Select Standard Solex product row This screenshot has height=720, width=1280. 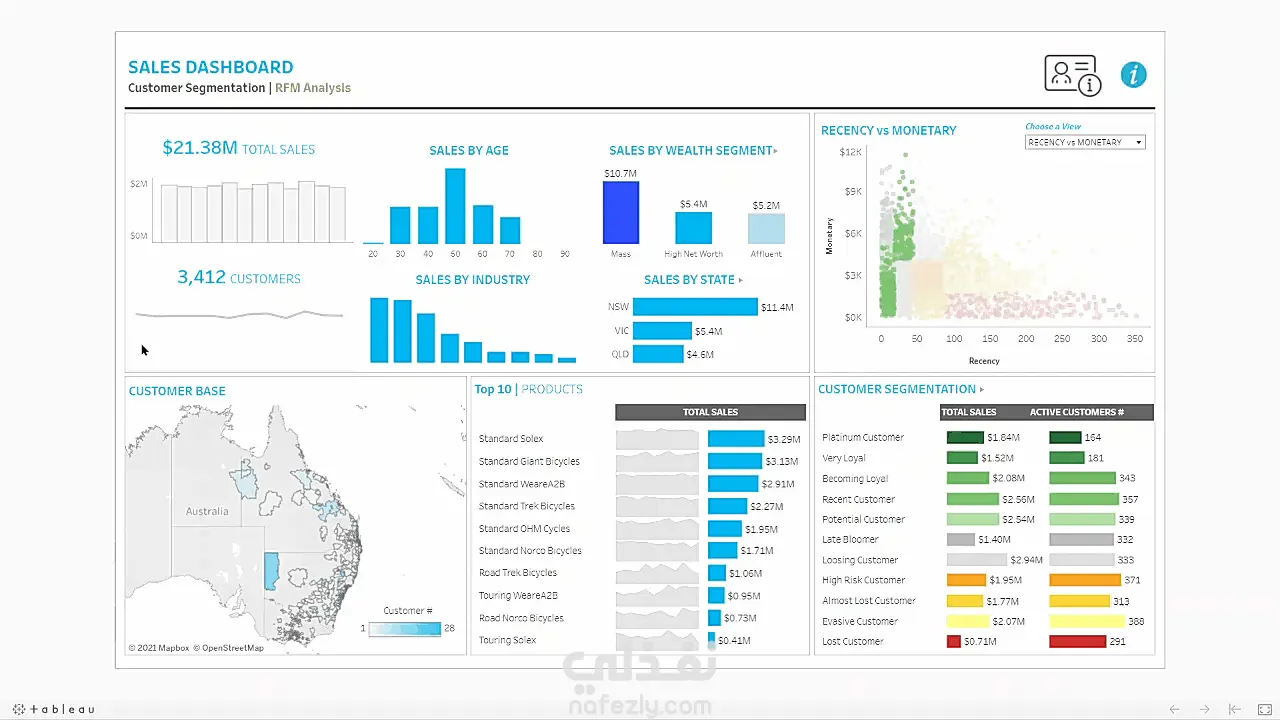511,439
